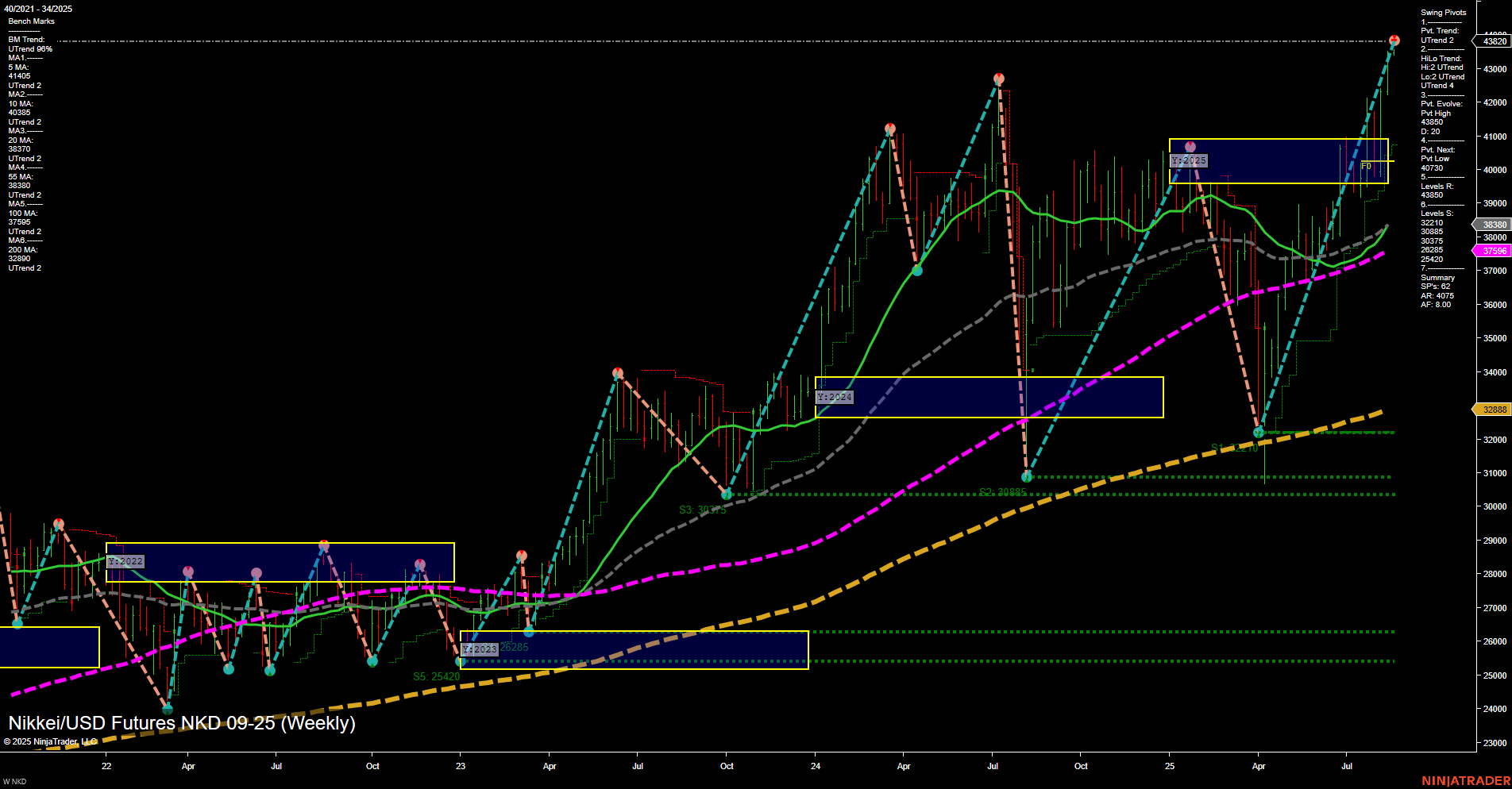Click the S5: 25420 support label

(436, 676)
